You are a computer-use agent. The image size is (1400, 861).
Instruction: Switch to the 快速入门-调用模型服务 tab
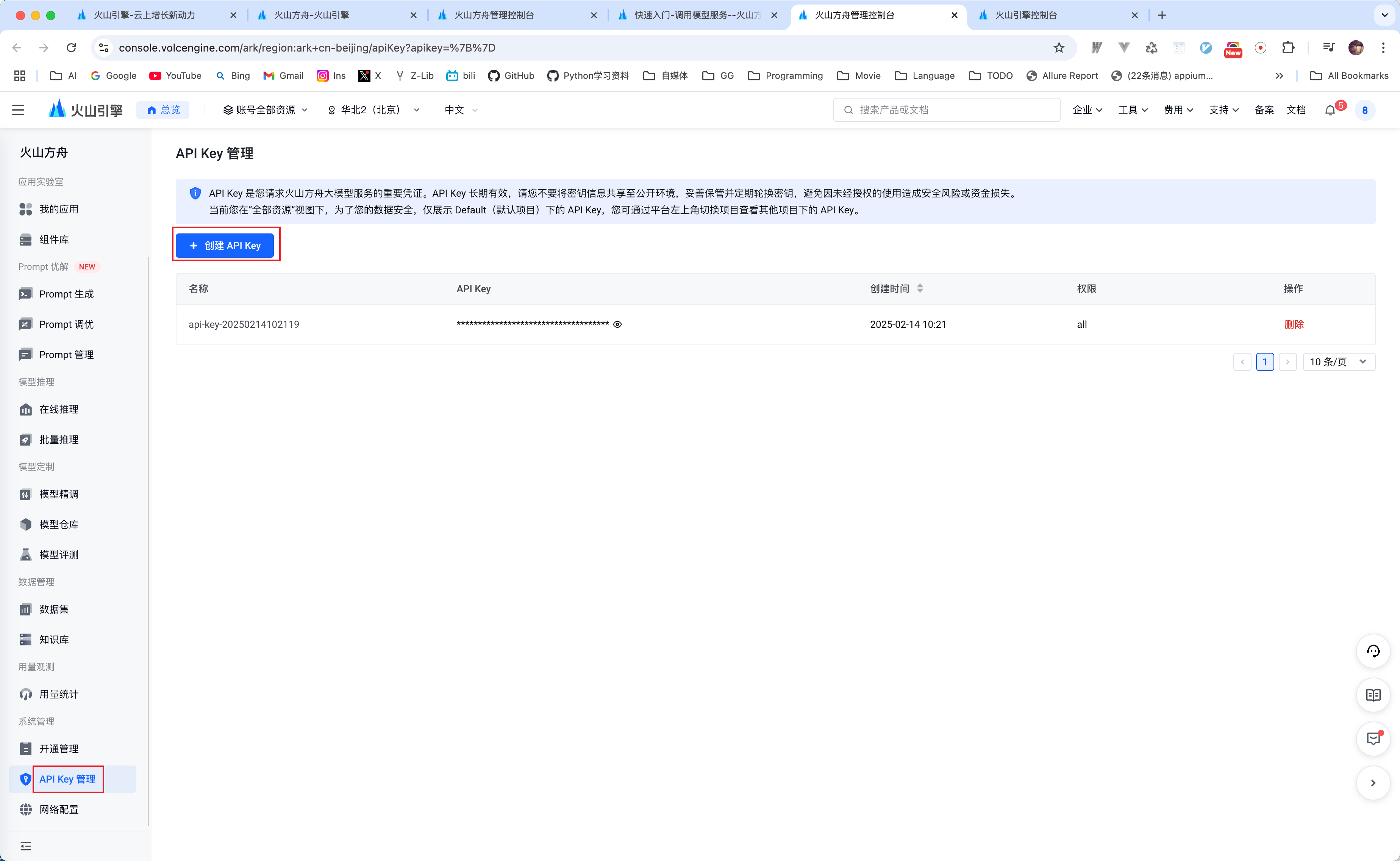(698, 16)
